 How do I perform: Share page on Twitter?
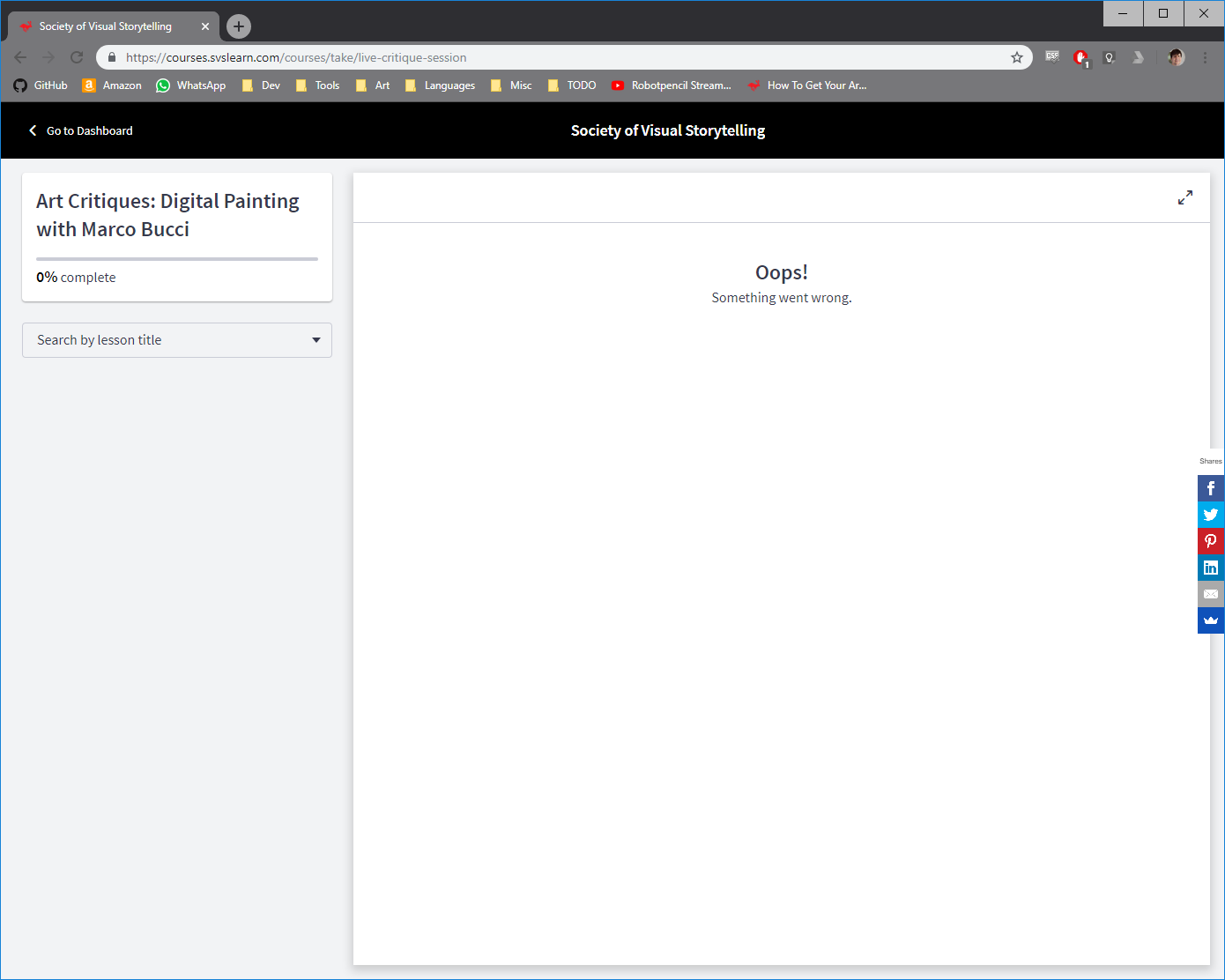point(1211,515)
